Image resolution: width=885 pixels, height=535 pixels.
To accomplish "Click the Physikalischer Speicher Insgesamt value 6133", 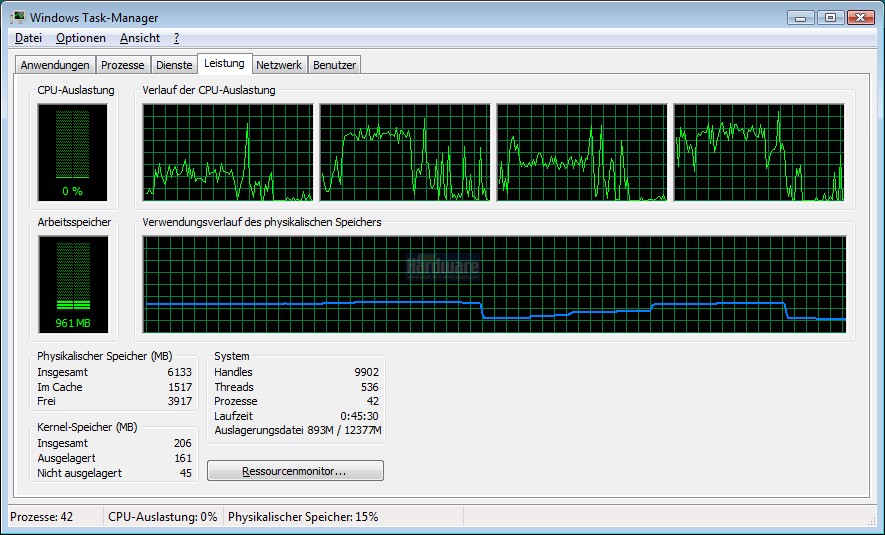I will click(x=179, y=372).
